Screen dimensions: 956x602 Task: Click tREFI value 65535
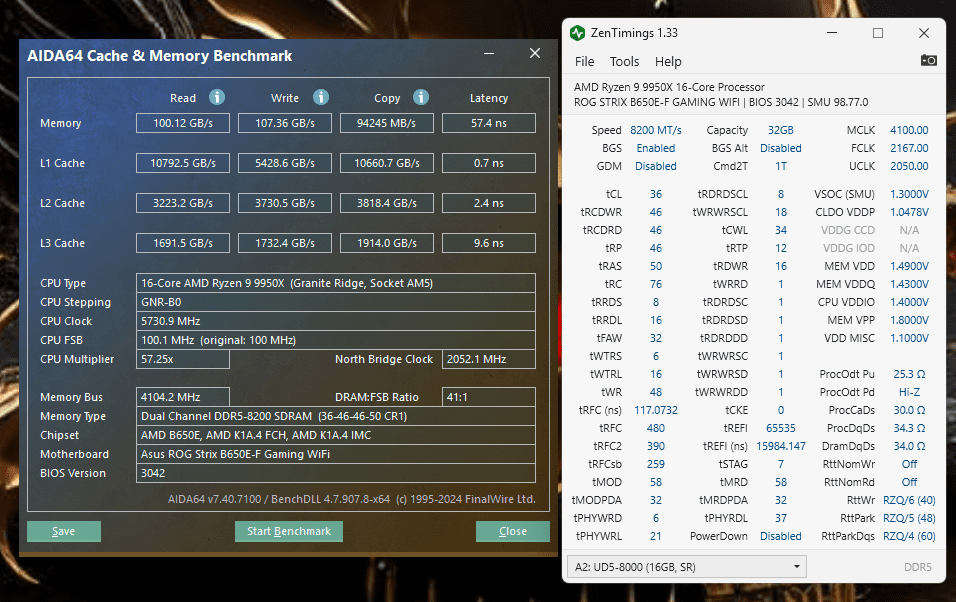point(781,428)
